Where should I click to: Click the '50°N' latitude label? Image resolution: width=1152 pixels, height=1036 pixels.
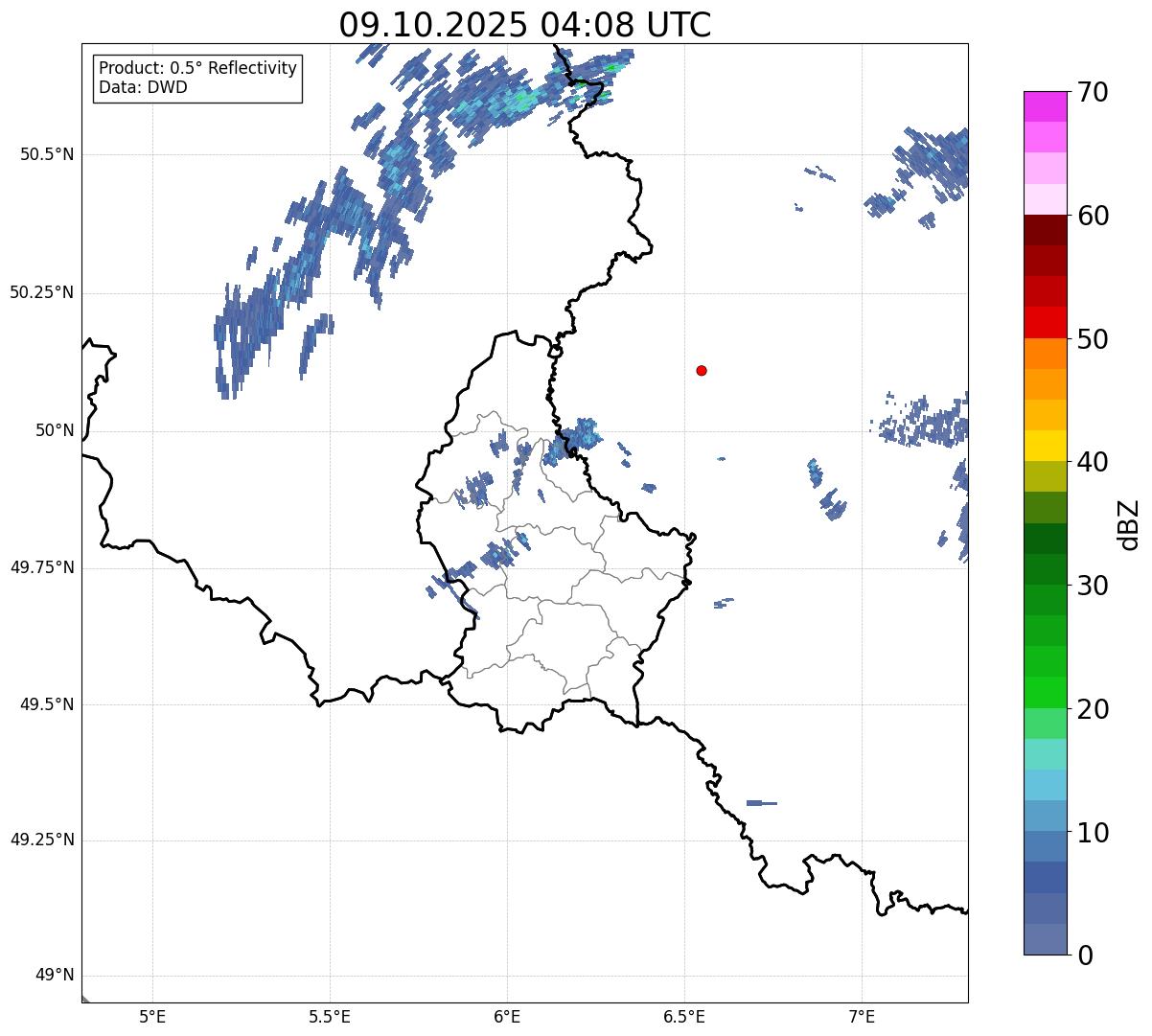[55, 430]
